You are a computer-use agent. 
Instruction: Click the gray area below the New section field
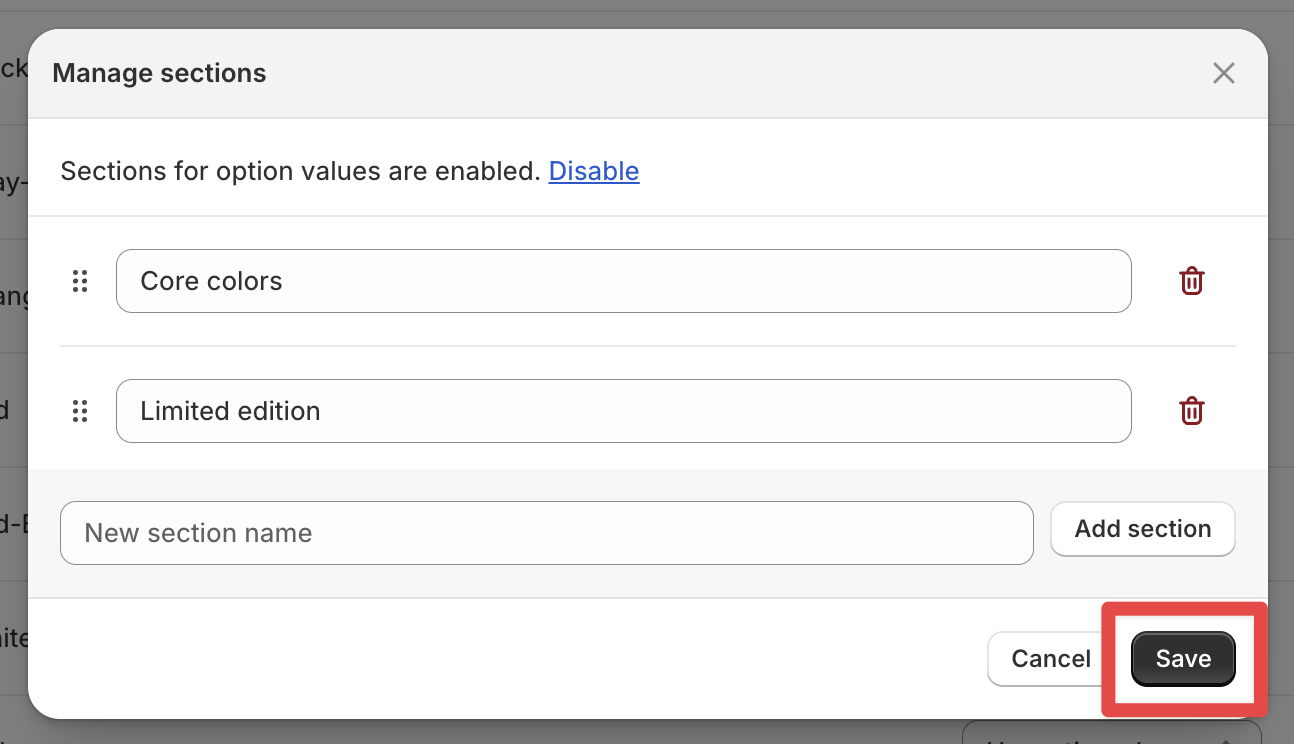tap(546, 582)
